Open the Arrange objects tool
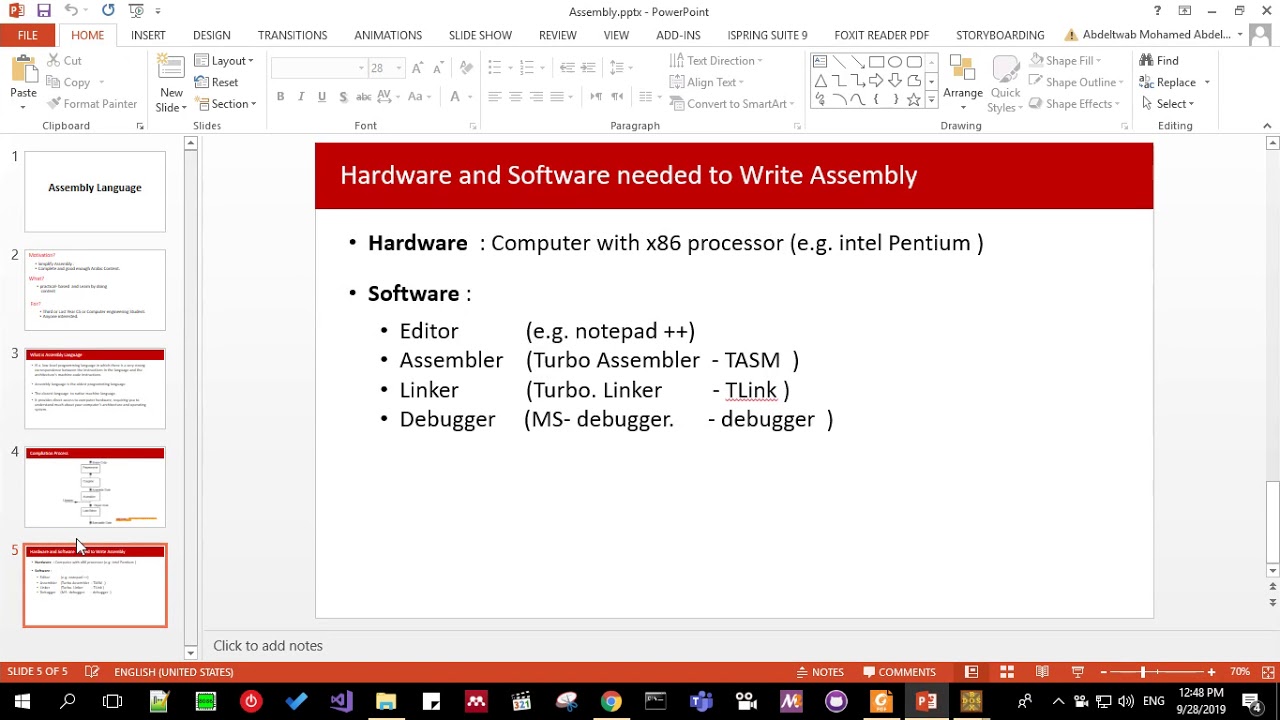Image resolution: width=1280 pixels, height=720 pixels. [x=963, y=80]
